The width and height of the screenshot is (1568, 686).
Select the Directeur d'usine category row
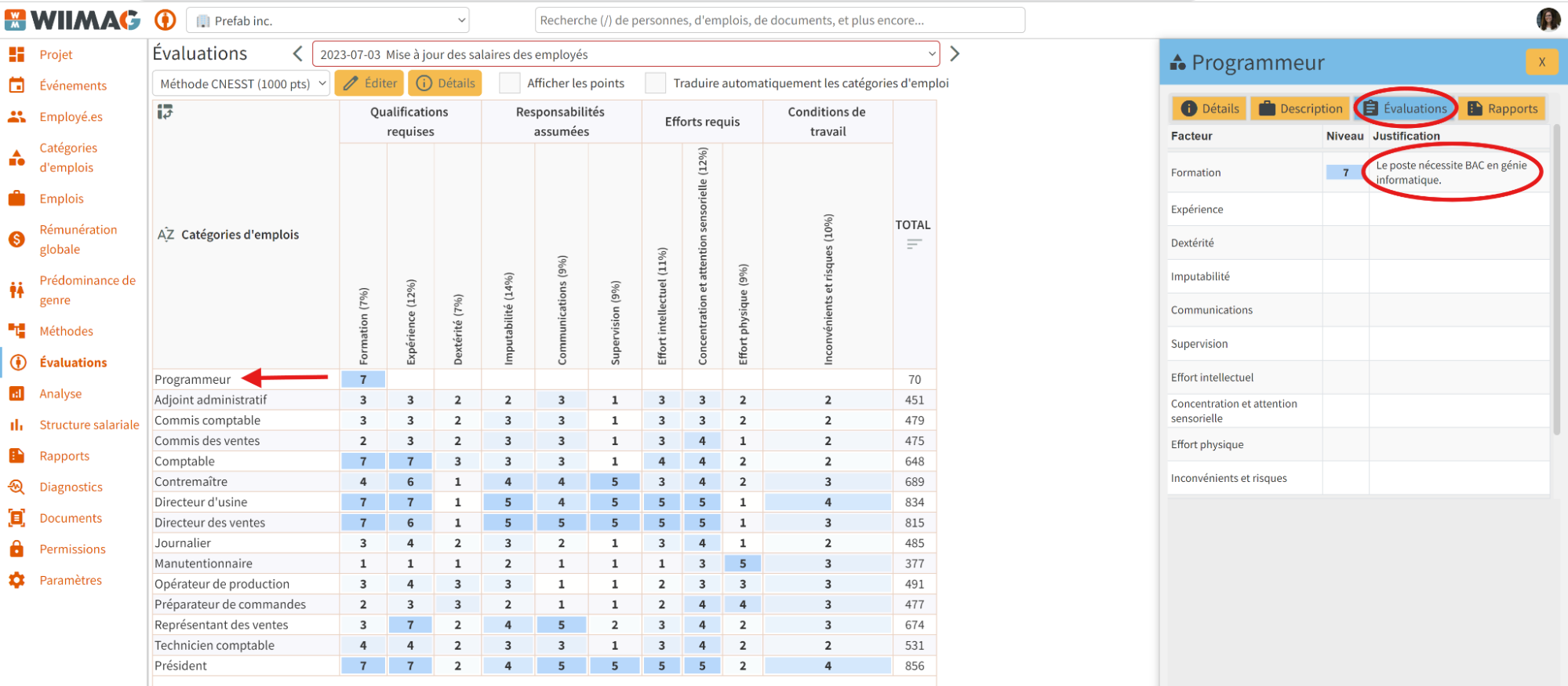point(544,502)
